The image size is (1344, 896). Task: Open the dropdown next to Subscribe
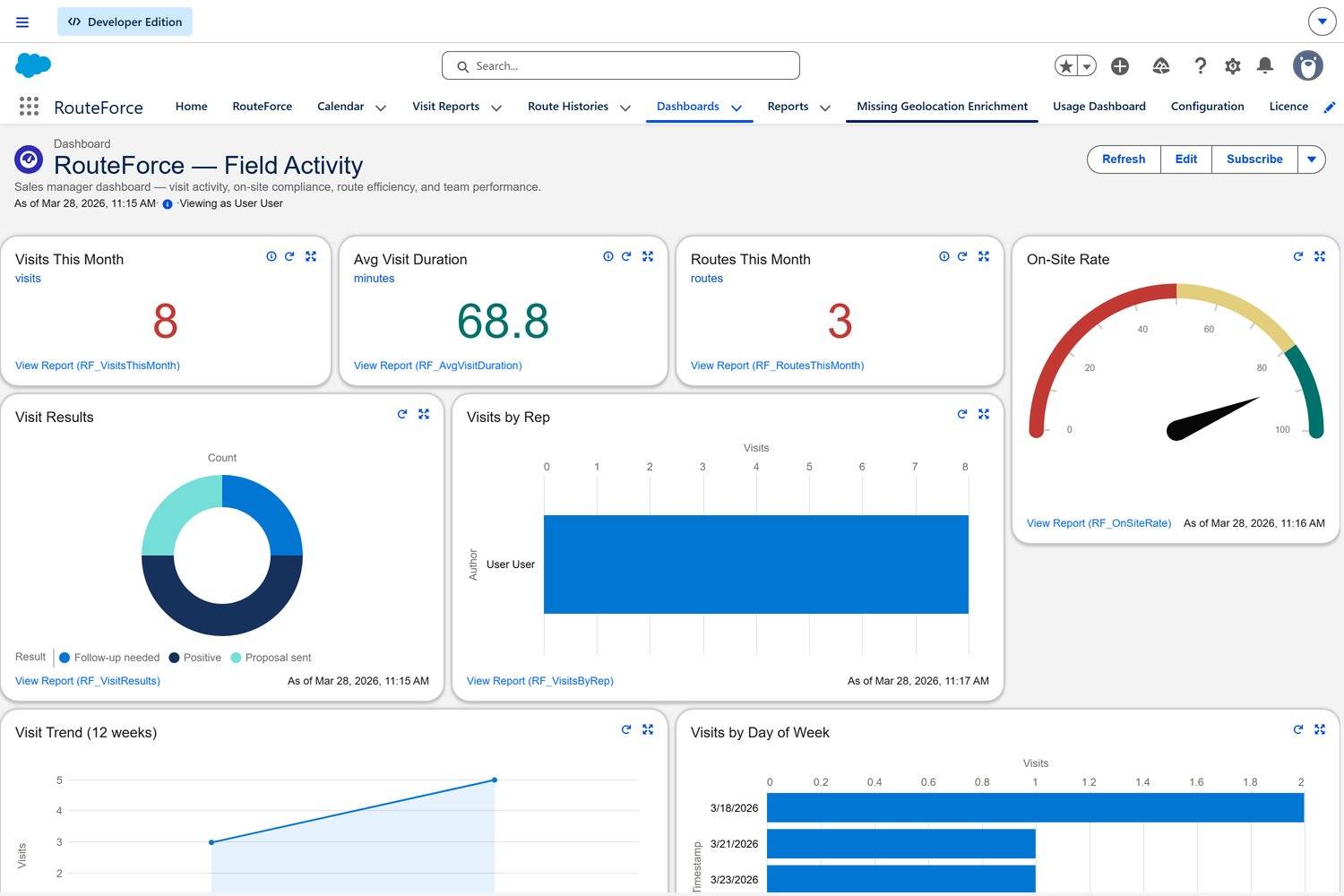pos(1312,159)
